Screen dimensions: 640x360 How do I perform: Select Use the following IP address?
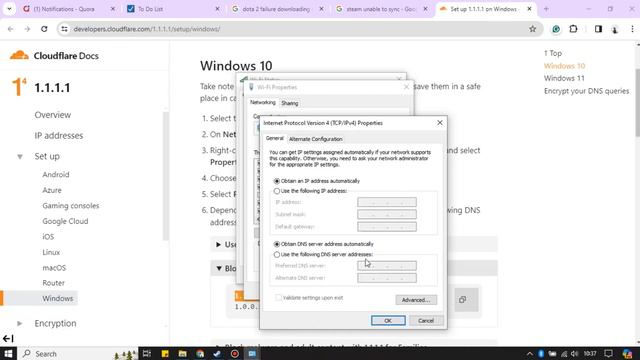pos(277,191)
